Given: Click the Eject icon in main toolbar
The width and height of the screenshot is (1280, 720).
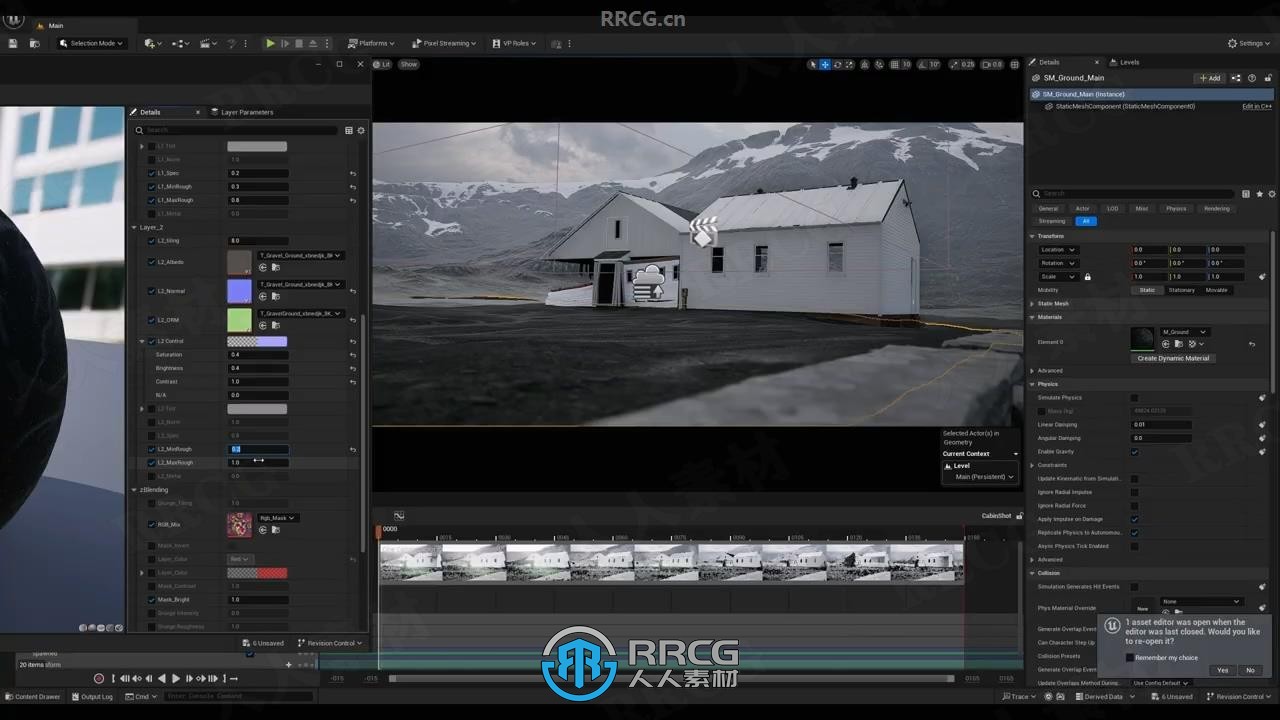Looking at the screenshot, I should click(x=313, y=43).
